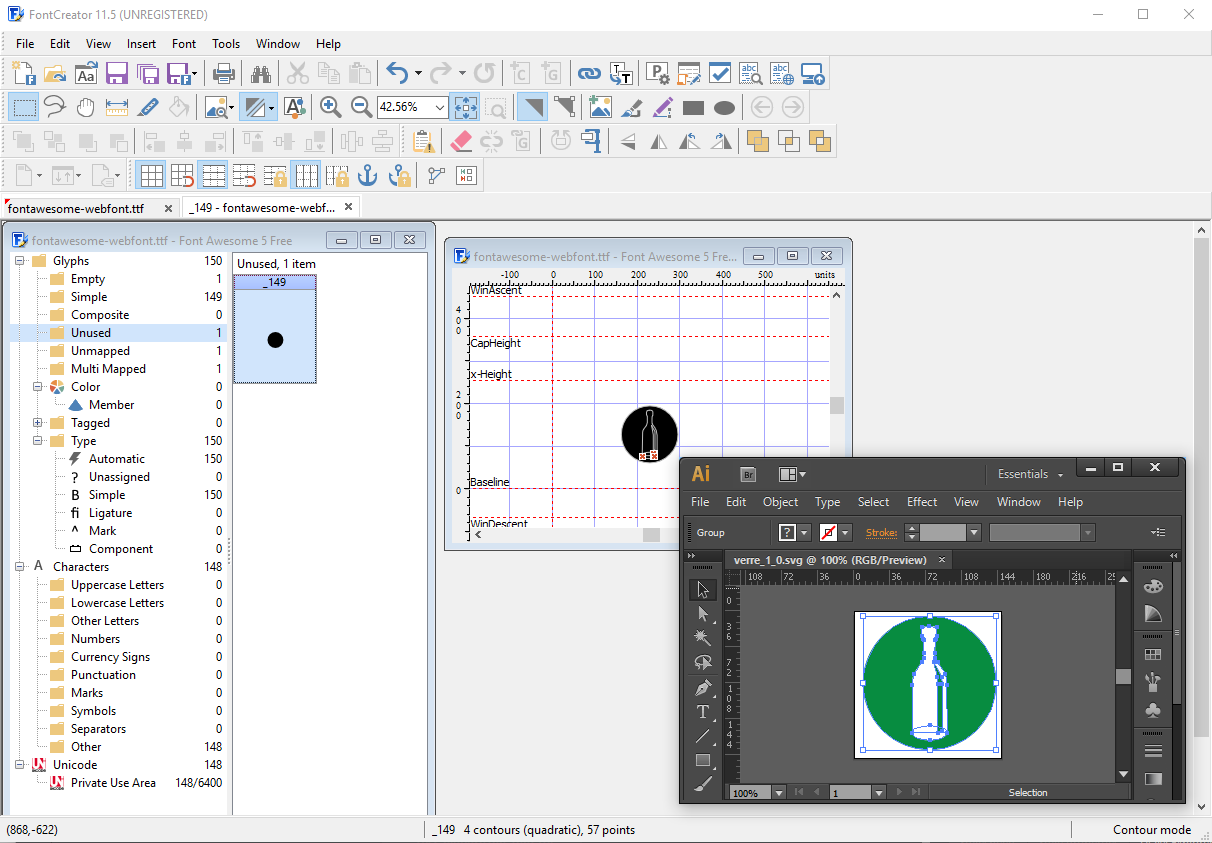The height and width of the screenshot is (843, 1212).
Task: Open the Font menu in FontCreator
Action: click(184, 44)
